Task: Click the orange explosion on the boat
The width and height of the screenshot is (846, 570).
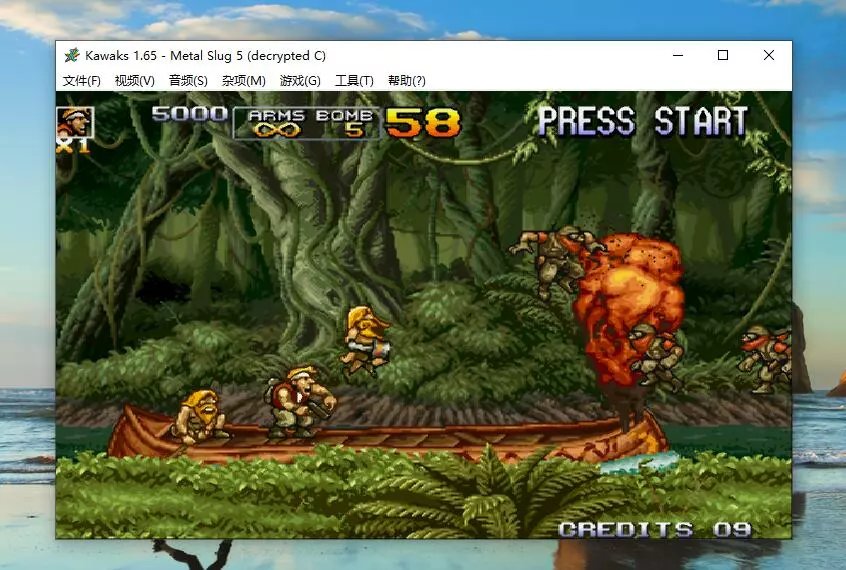Action: tap(628, 300)
